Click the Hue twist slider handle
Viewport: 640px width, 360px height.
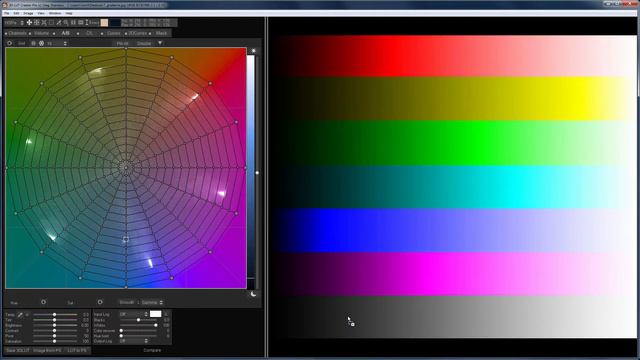121,336
